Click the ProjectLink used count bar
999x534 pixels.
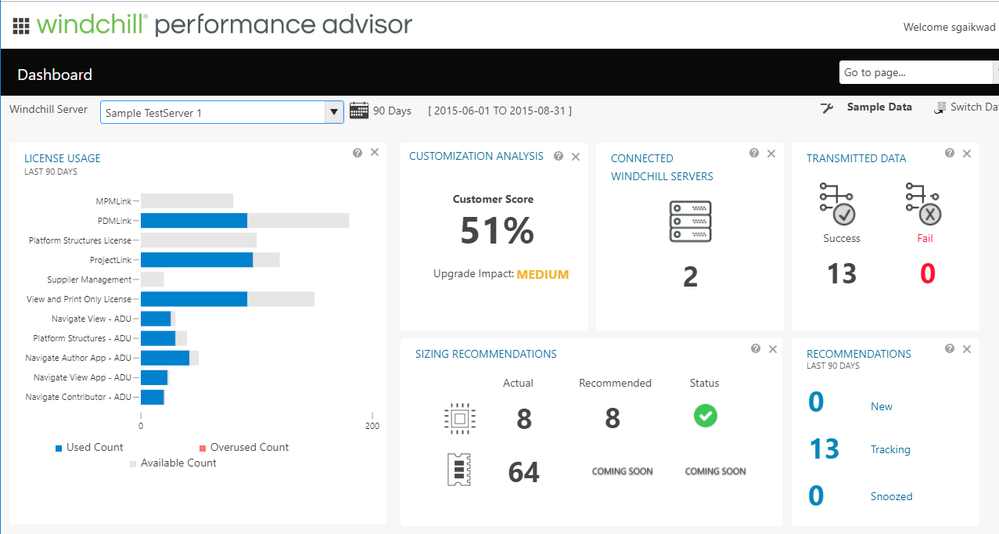tap(197, 260)
